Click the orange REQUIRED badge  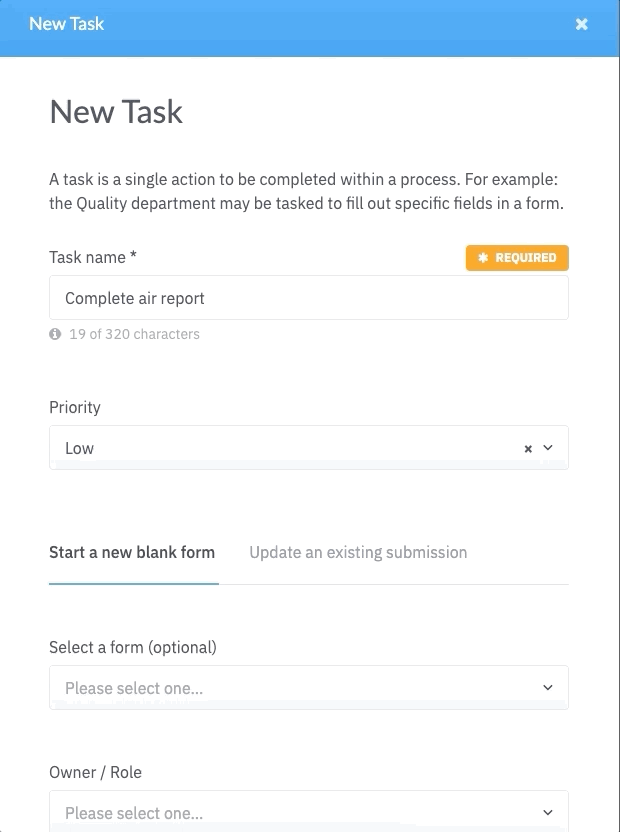[517, 258]
